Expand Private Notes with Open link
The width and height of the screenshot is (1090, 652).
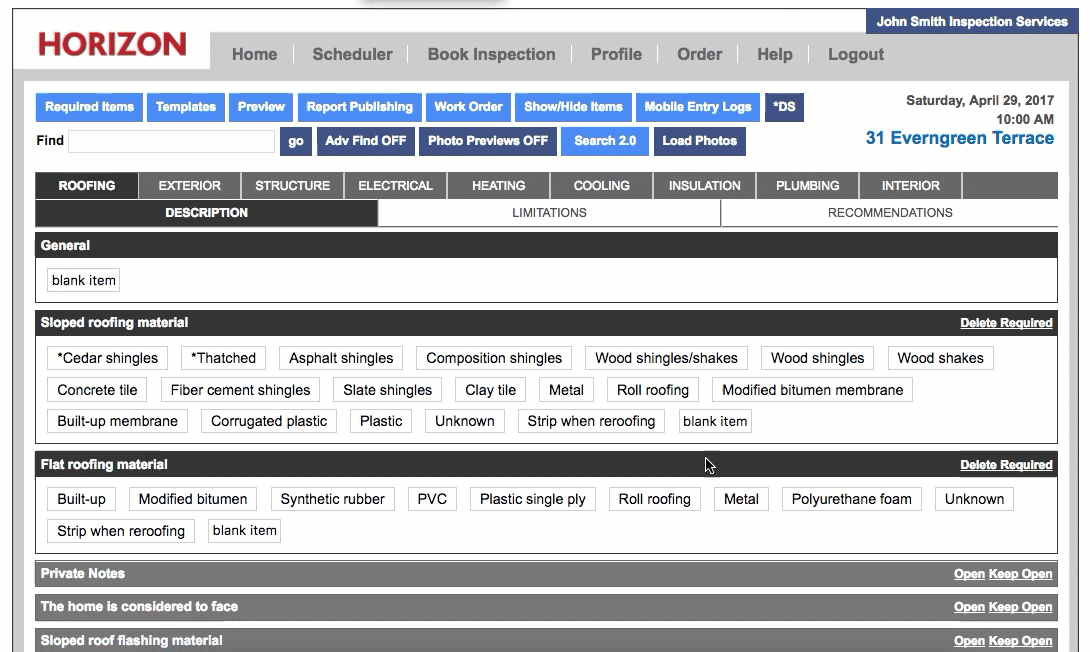pyautogui.click(x=969, y=574)
